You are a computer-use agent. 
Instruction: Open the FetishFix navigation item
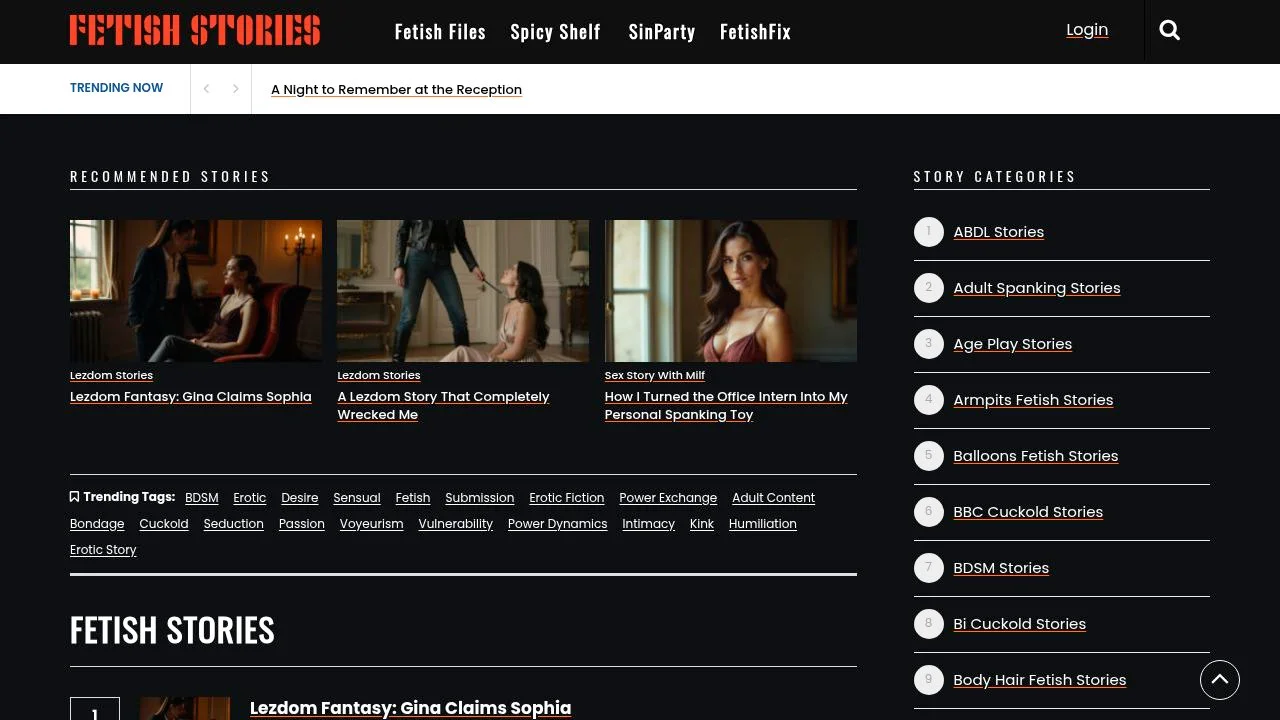coord(755,31)
